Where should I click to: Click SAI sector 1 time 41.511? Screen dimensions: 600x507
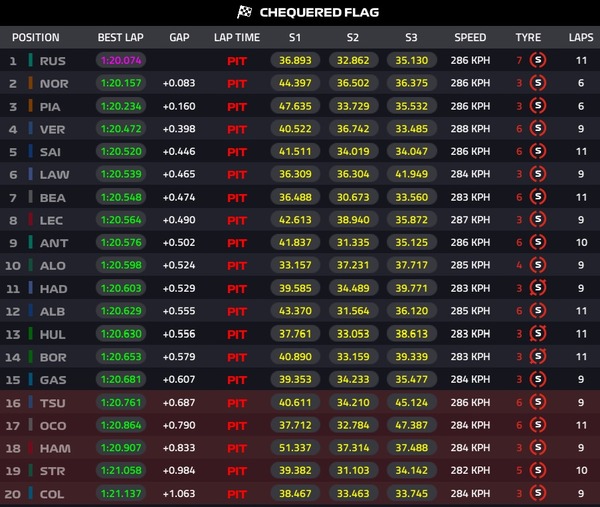pyautogui.click(x=295, y=152)
